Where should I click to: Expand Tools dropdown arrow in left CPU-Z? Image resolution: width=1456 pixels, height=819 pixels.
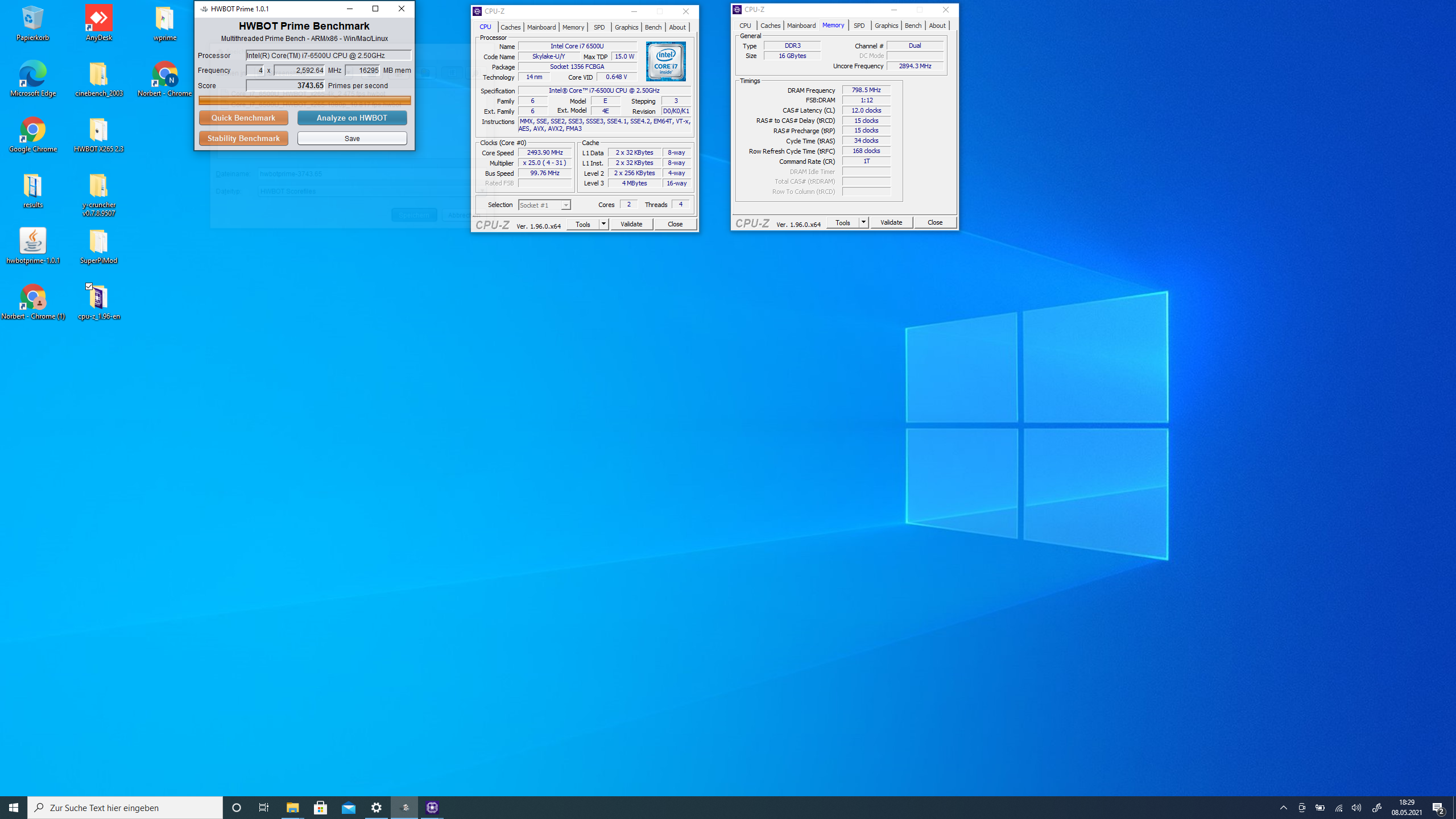[604, 224]
